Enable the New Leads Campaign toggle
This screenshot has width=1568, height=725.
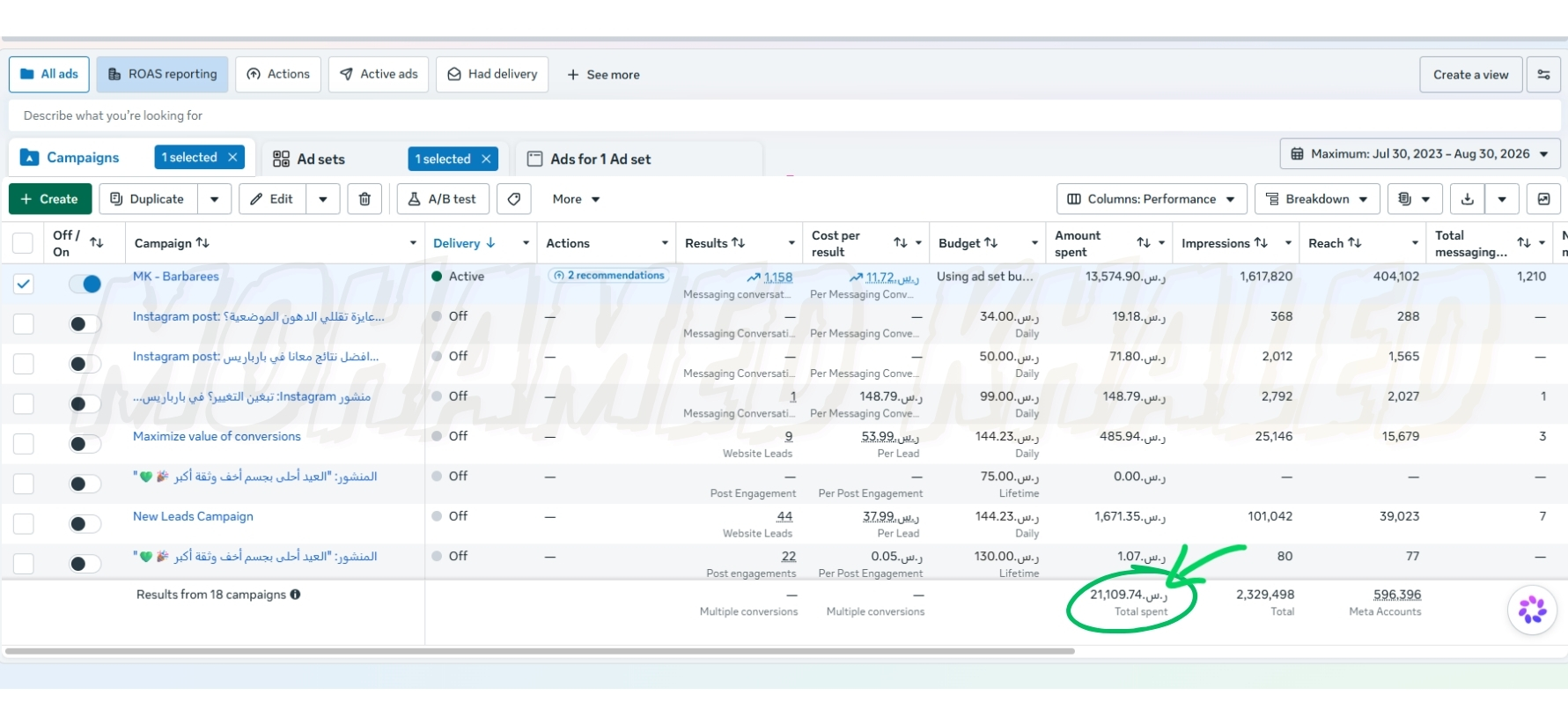point(85,524)
